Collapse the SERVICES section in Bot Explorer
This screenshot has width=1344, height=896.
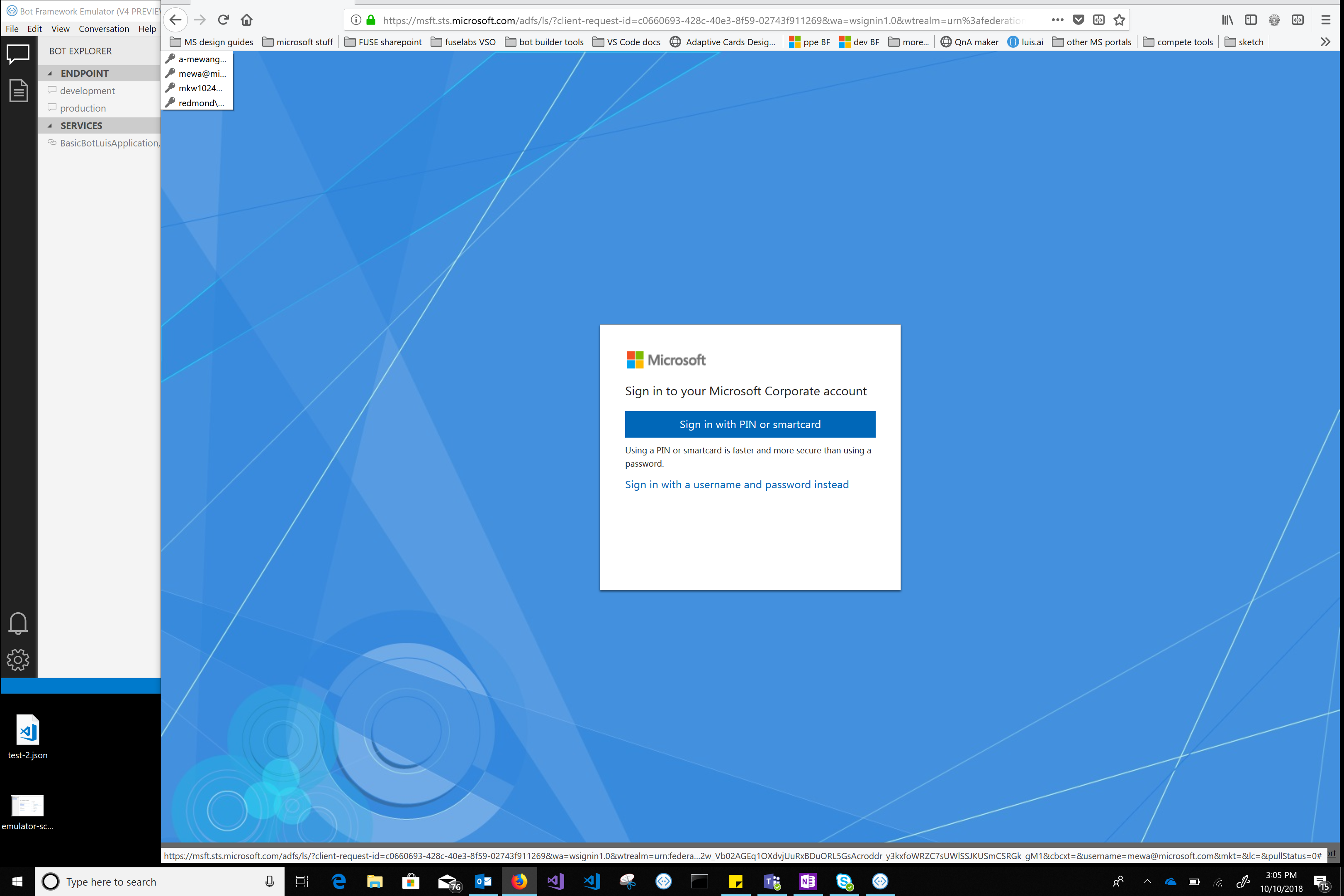pos(51,125)
